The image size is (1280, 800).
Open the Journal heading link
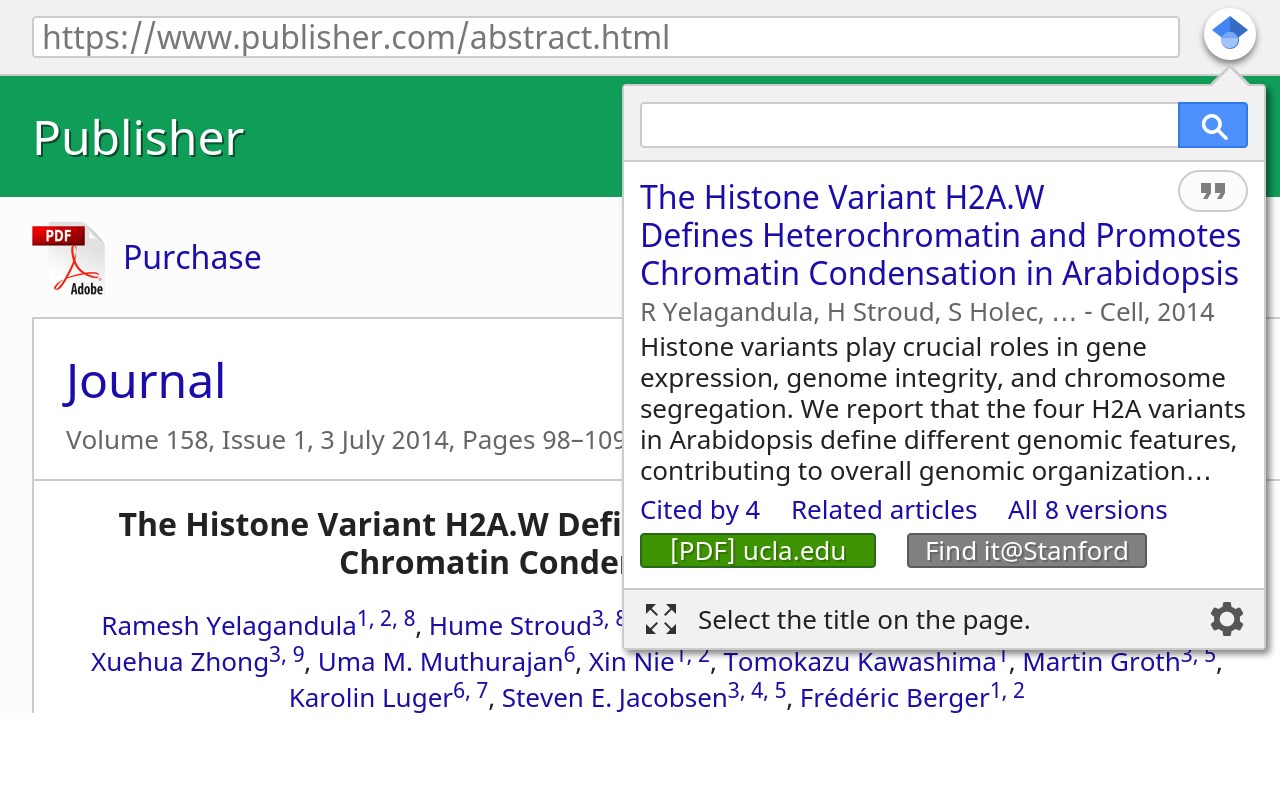pos(146,381)
